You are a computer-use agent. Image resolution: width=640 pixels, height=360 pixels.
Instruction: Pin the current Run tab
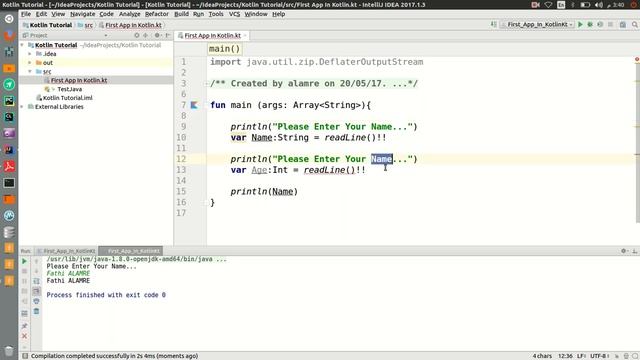24,326
